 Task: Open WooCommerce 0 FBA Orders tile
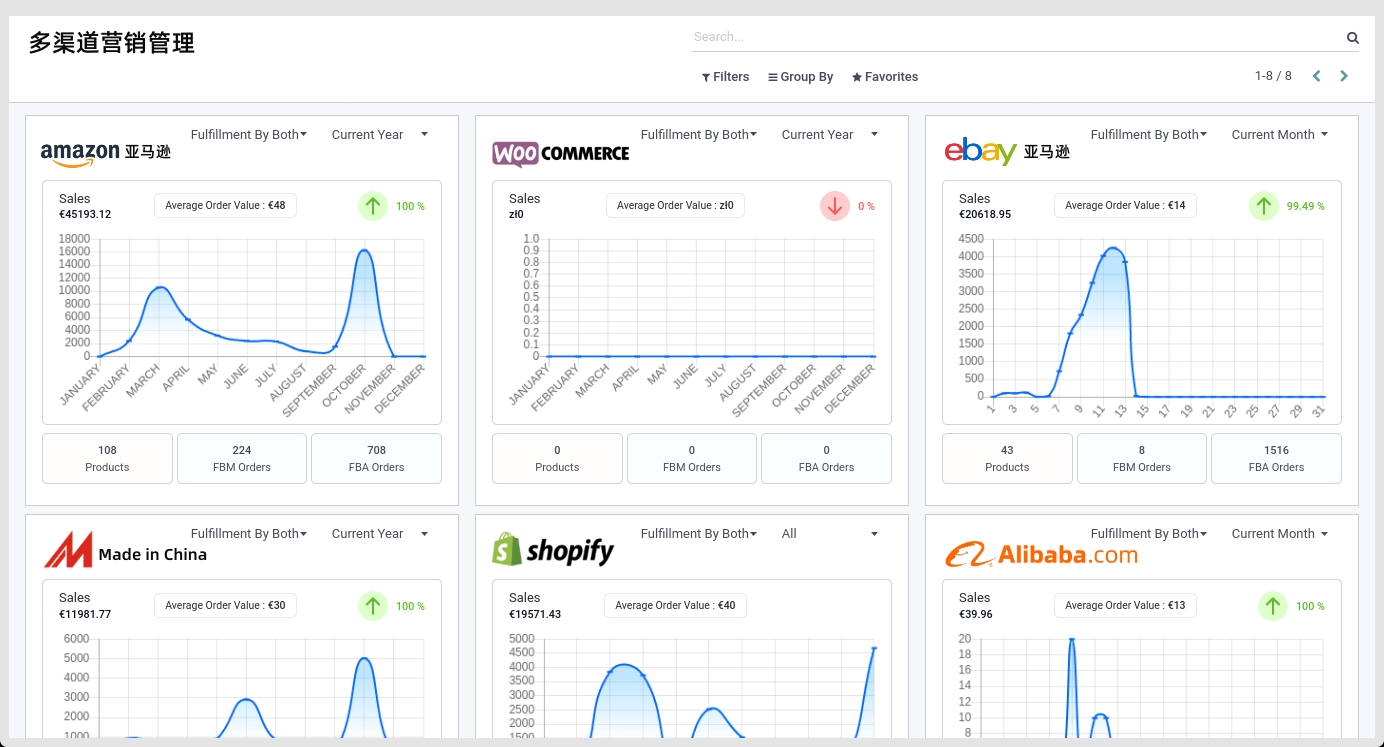826,458
